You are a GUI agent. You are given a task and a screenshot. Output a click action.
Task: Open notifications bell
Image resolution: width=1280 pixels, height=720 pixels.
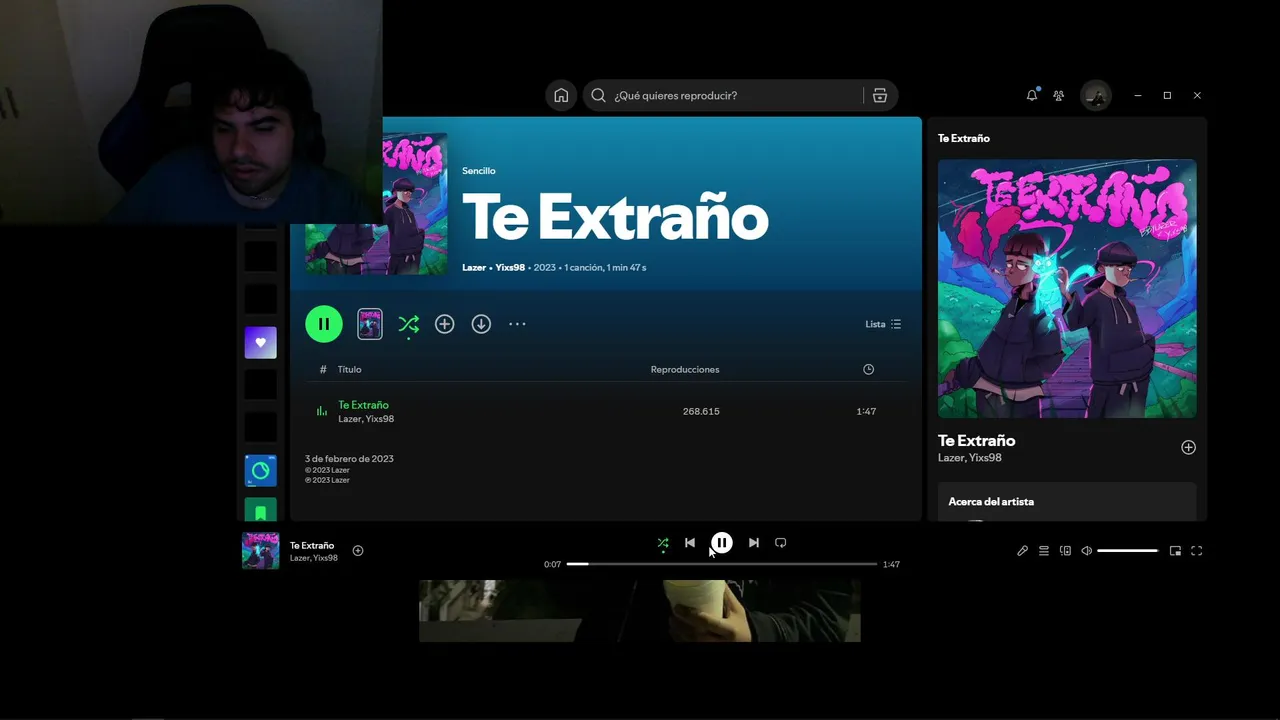1032,95
